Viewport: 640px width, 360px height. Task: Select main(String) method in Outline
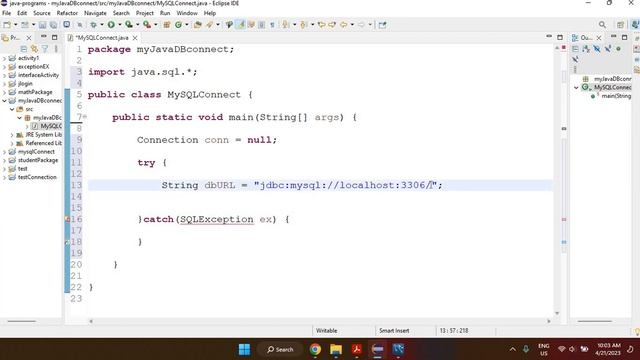tap(616, 96)
